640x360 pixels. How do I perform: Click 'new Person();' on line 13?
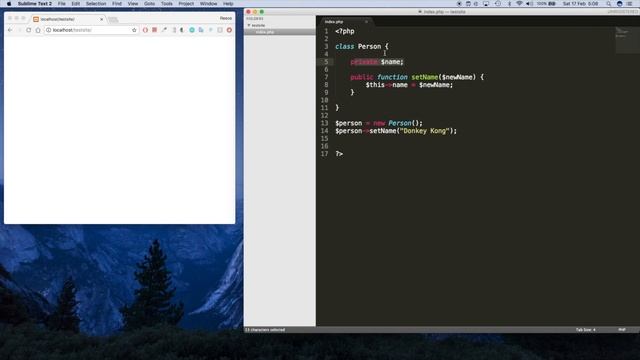tap(398, 123)
